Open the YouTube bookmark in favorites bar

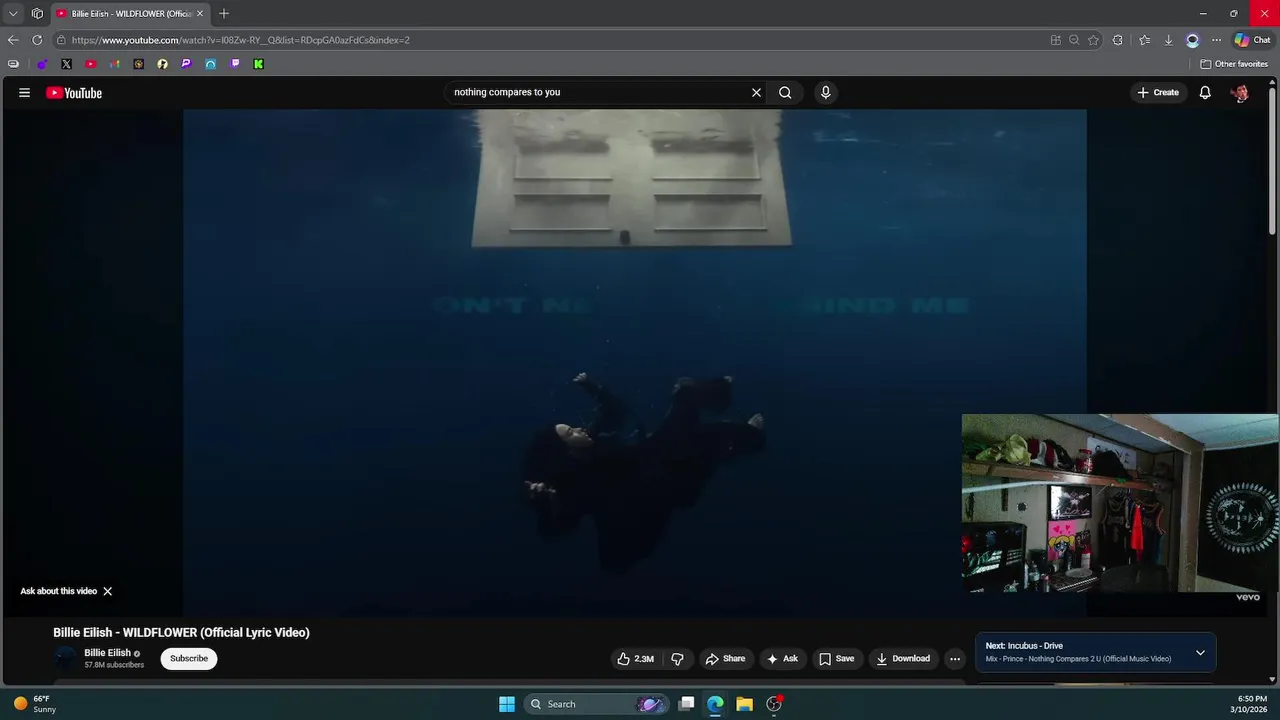coord(90,64)
